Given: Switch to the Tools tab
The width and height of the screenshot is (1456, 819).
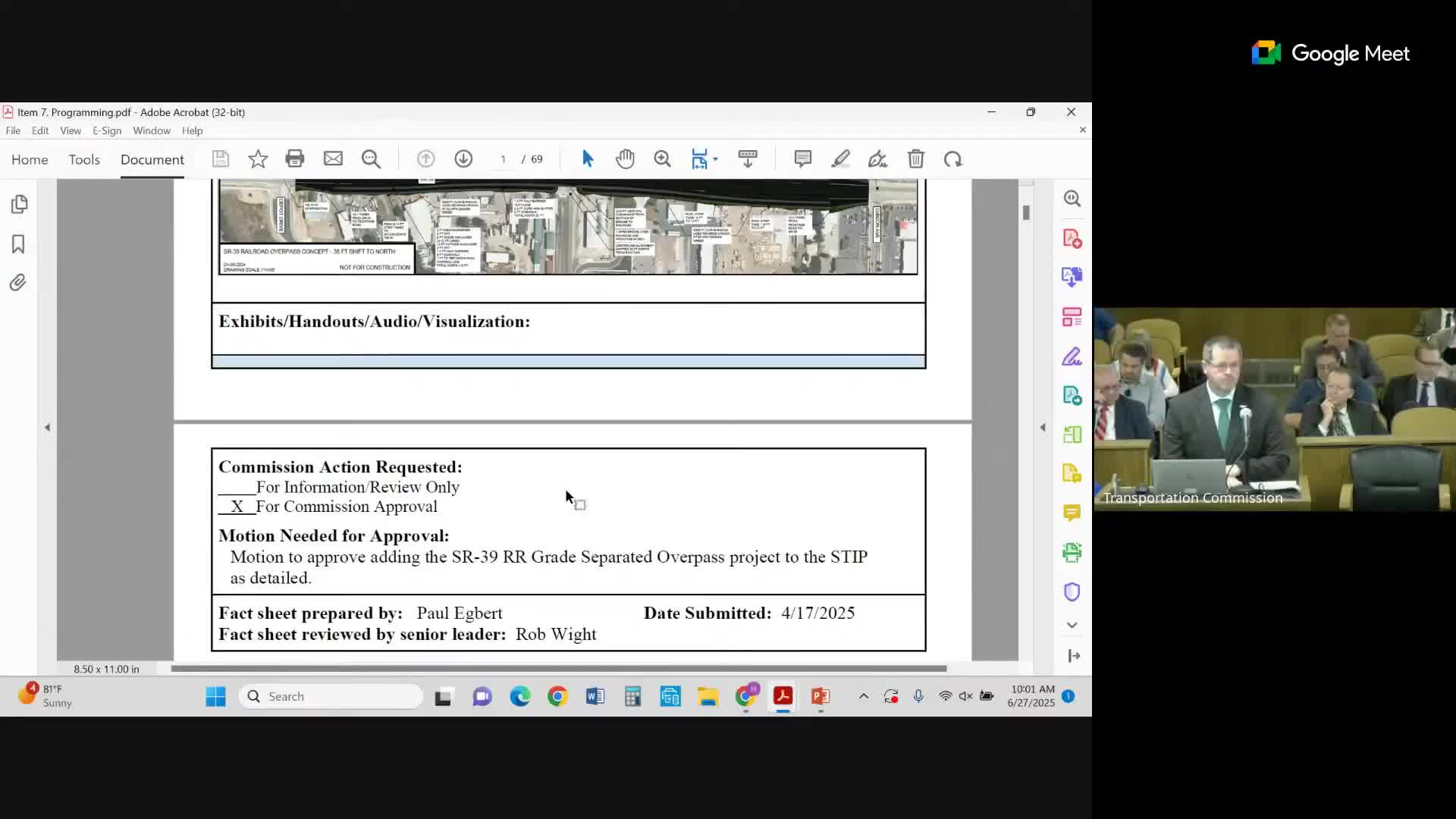Looking at the screenshot, I should (x=84, y=159).
